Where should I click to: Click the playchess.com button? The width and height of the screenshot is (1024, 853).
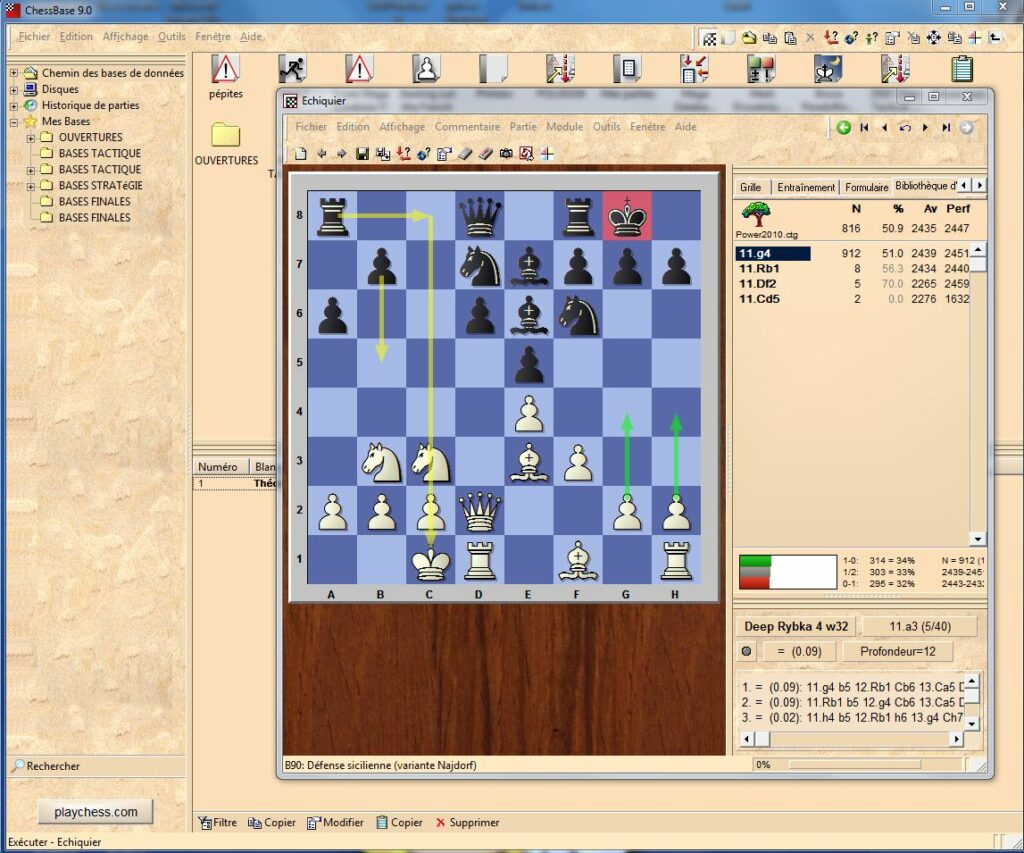point(96,812)
